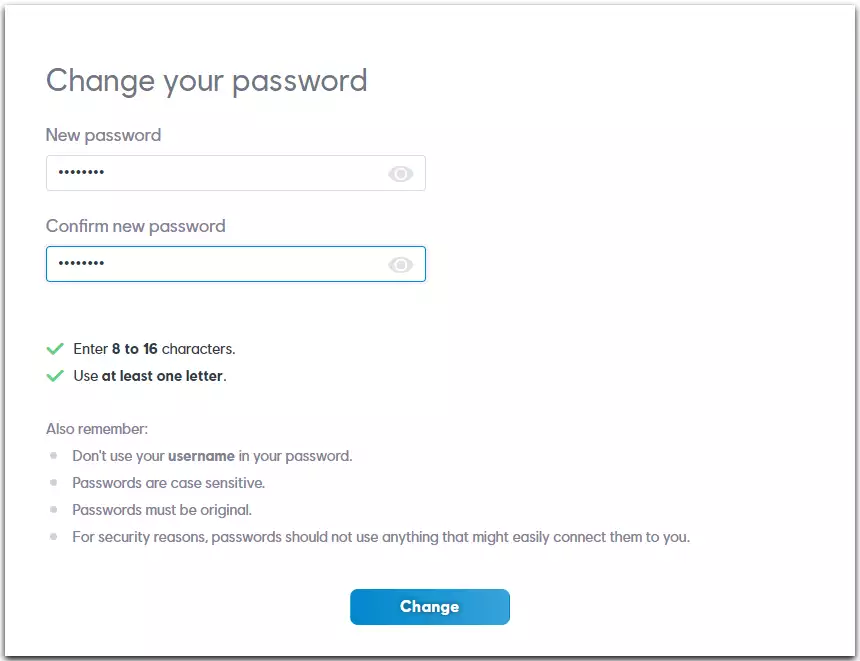Submit with the blue Change button
The height and width of the screenshot is (661, 860).
(x=430, y=607)
